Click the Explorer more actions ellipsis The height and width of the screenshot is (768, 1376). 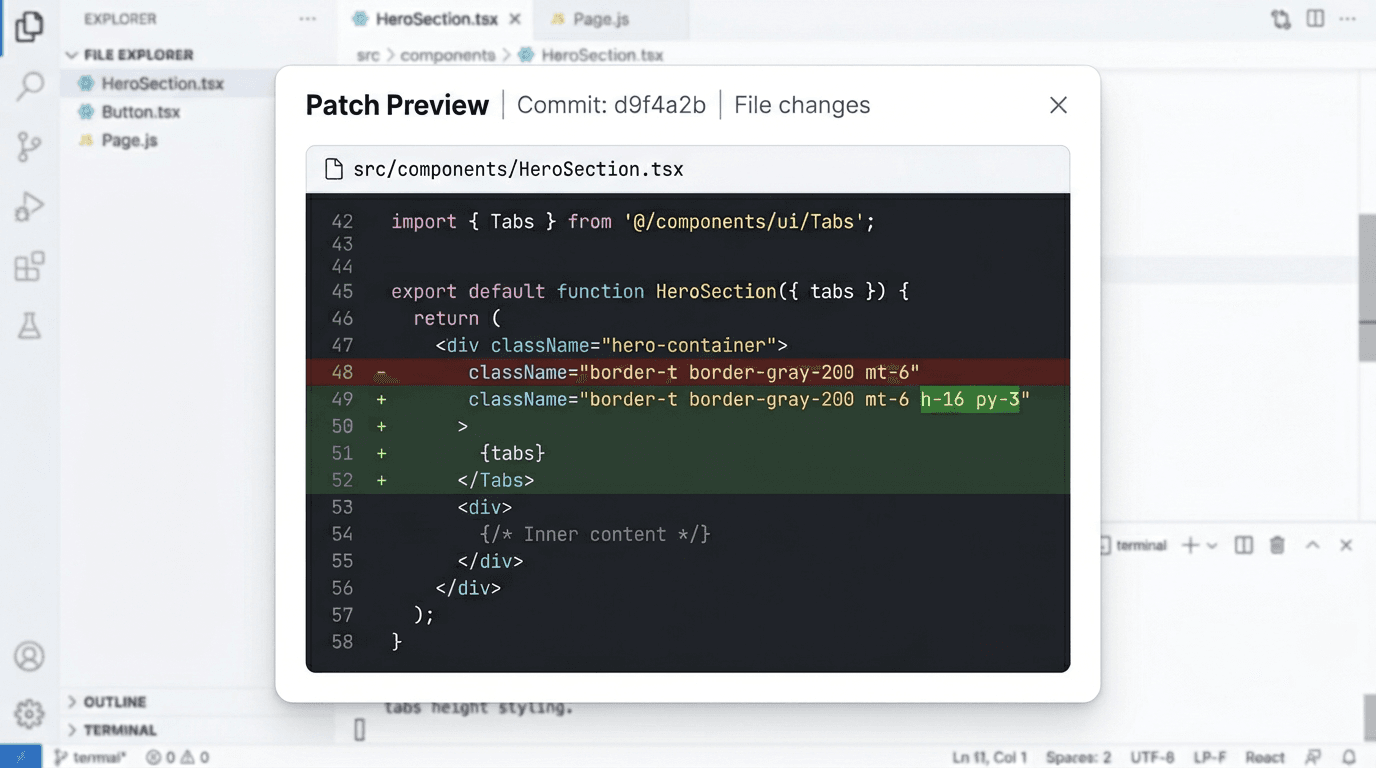307,19
